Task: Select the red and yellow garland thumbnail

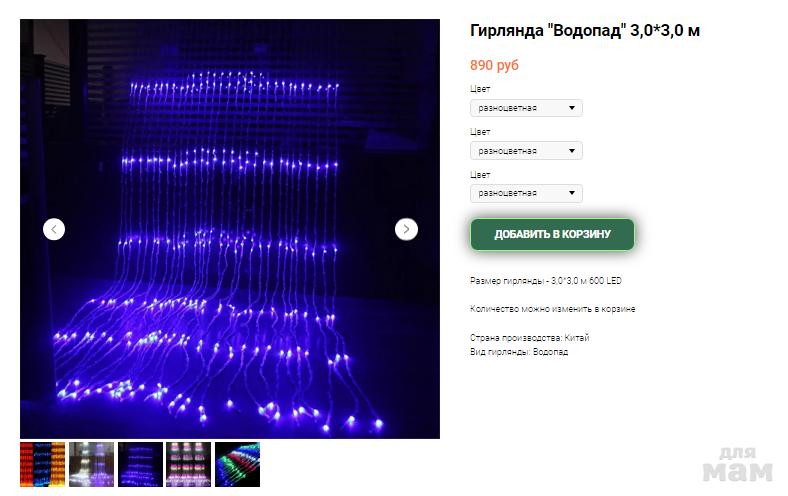Action: [x=43, y=464]
